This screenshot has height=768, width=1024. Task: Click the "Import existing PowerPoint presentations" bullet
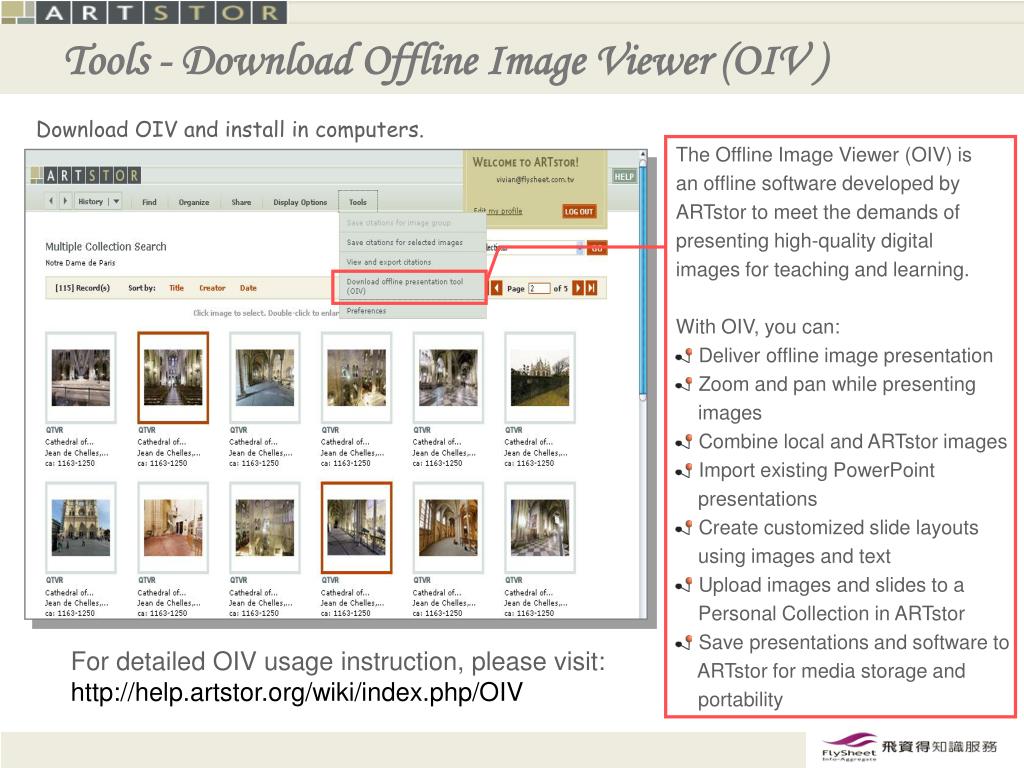pos(816,485)
